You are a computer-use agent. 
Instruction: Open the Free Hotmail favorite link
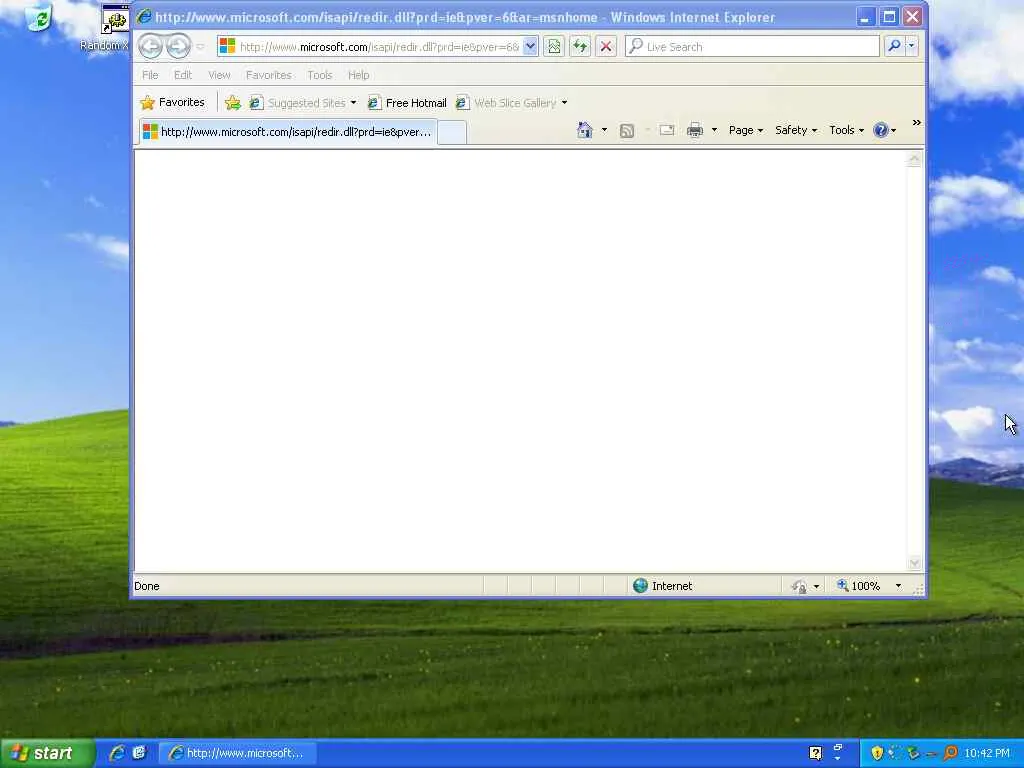407,103
